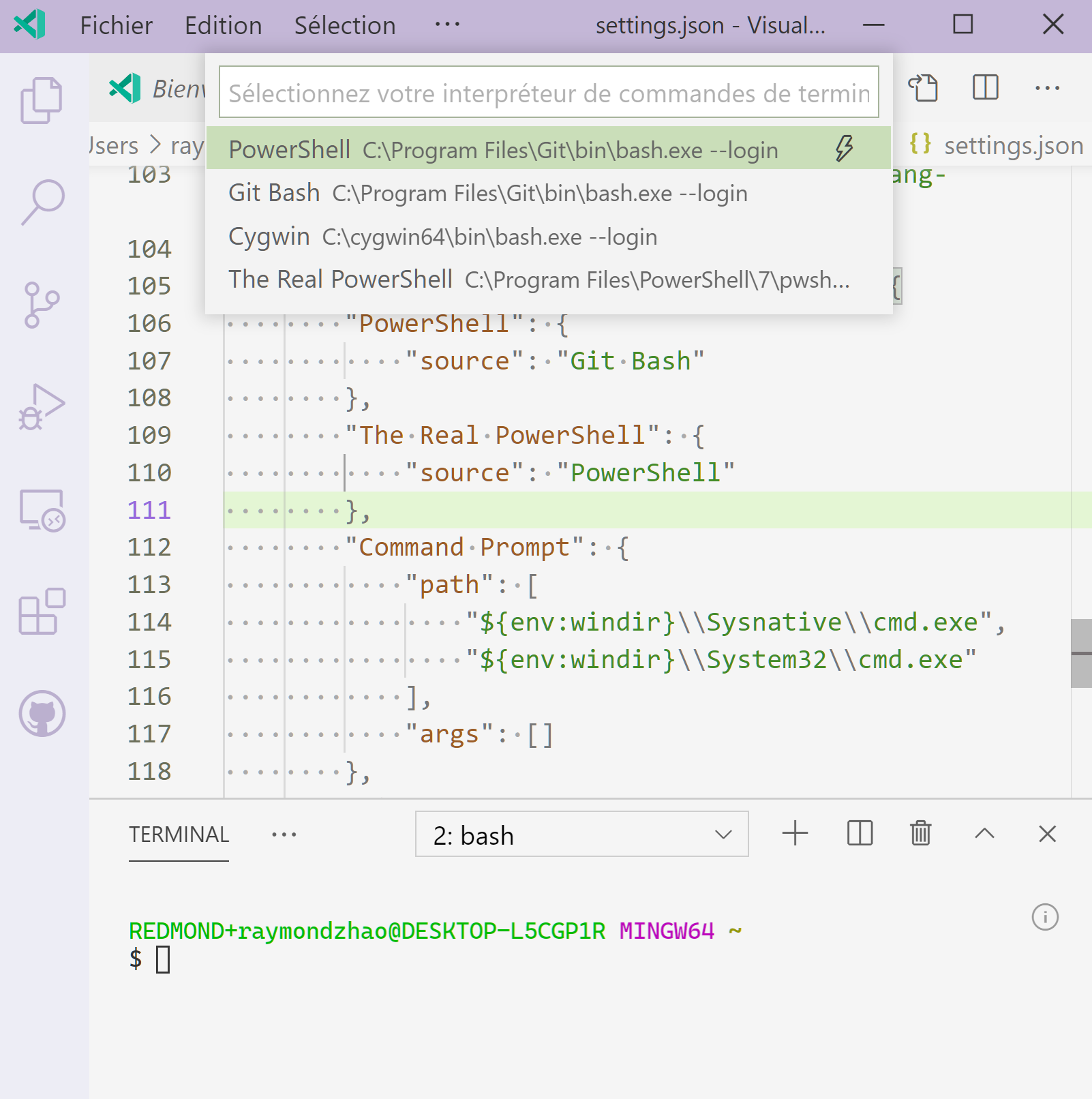Click the terminal info icon
This screenshot has height=1099, width=1092.
[x=1045, y=917]
